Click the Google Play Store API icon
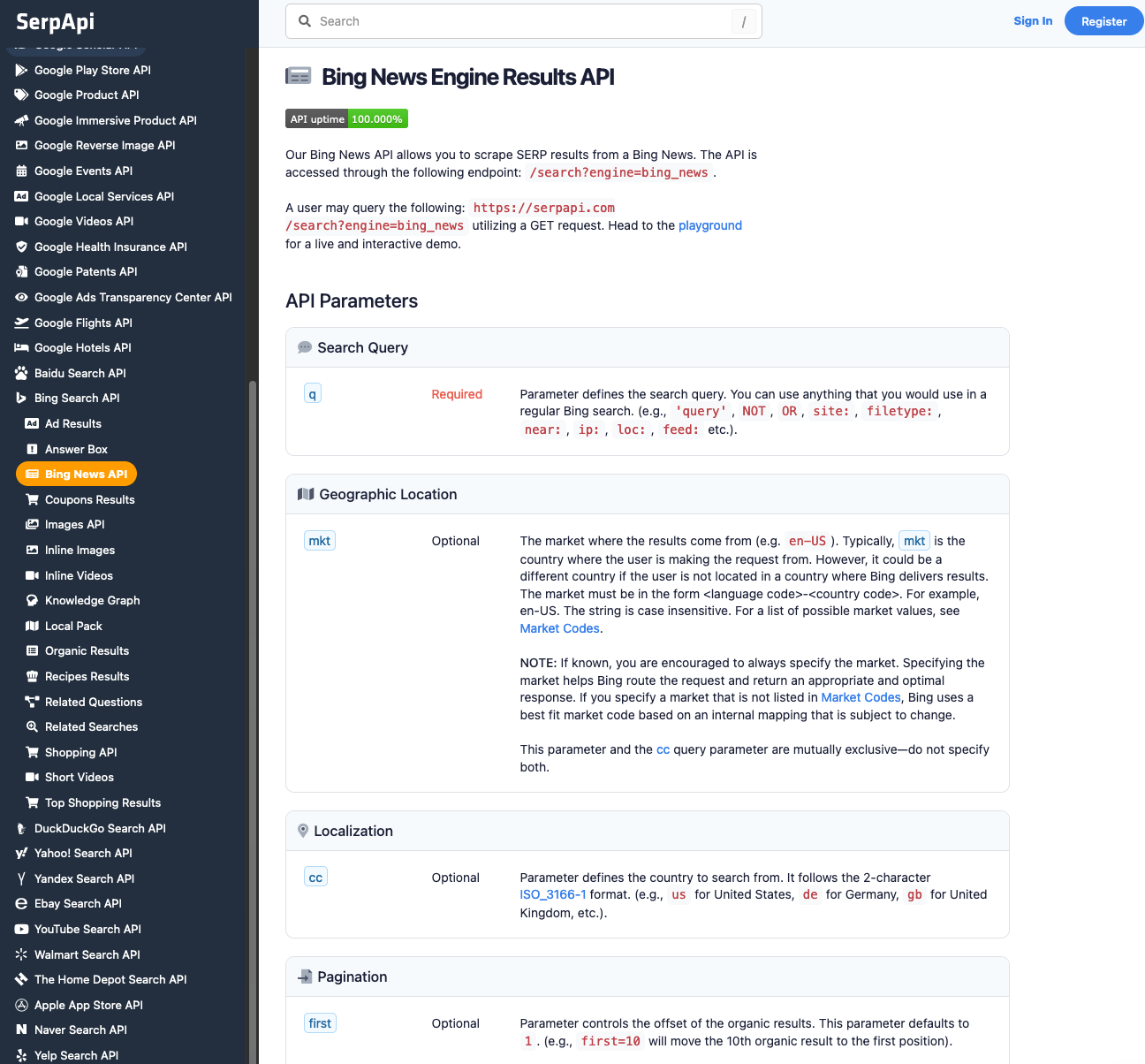The width and height of the screenshot is (1145, 1064). (21, 70)
